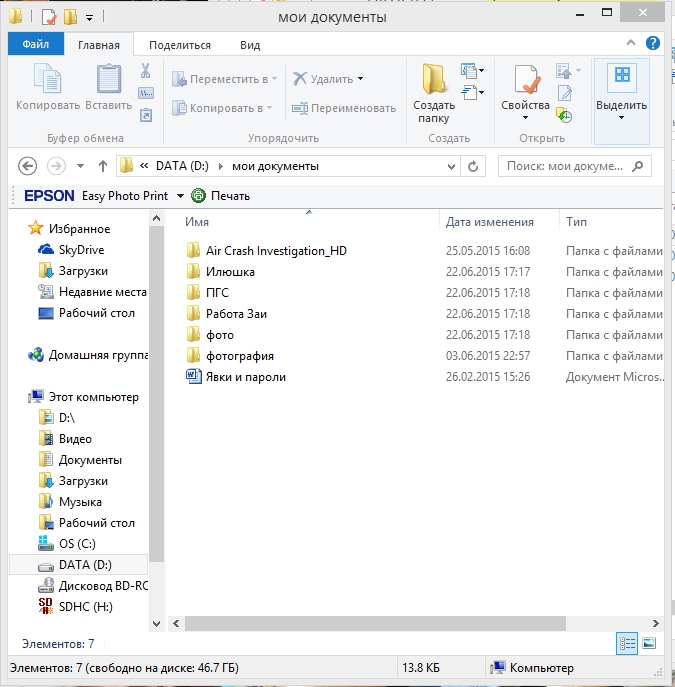The width and height of the screenshot is (675, 687).
Task: Click the horizontal scrollbar under file list
Action: (400, 622)
